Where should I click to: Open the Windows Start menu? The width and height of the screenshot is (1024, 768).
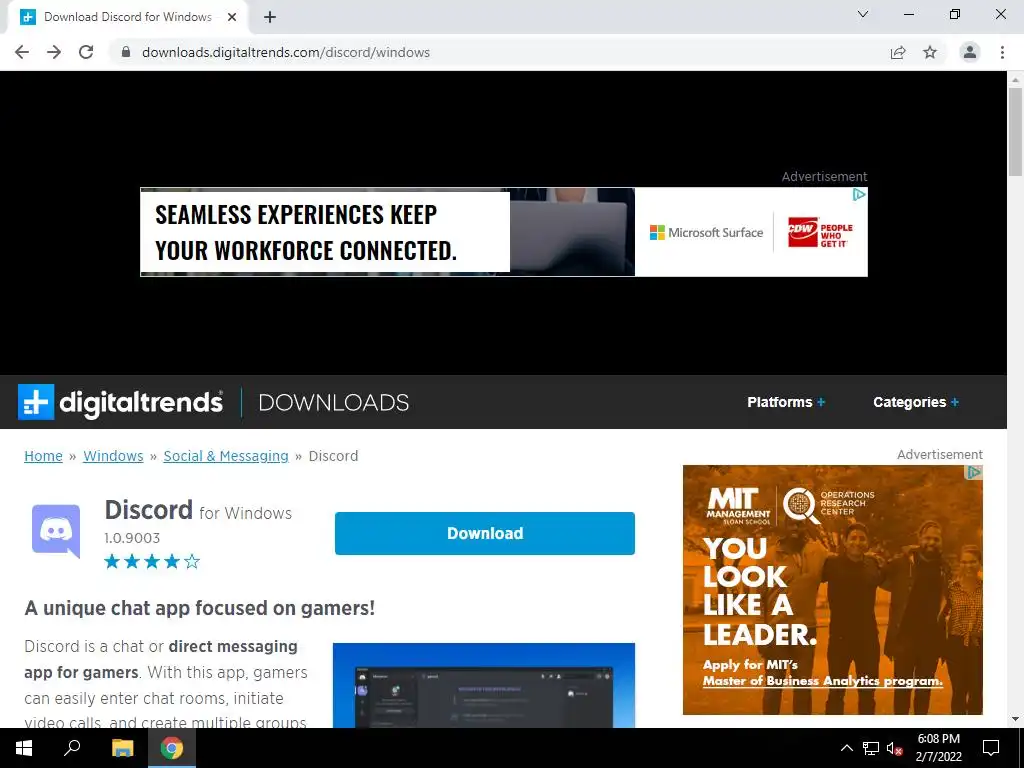click(24, 748)
